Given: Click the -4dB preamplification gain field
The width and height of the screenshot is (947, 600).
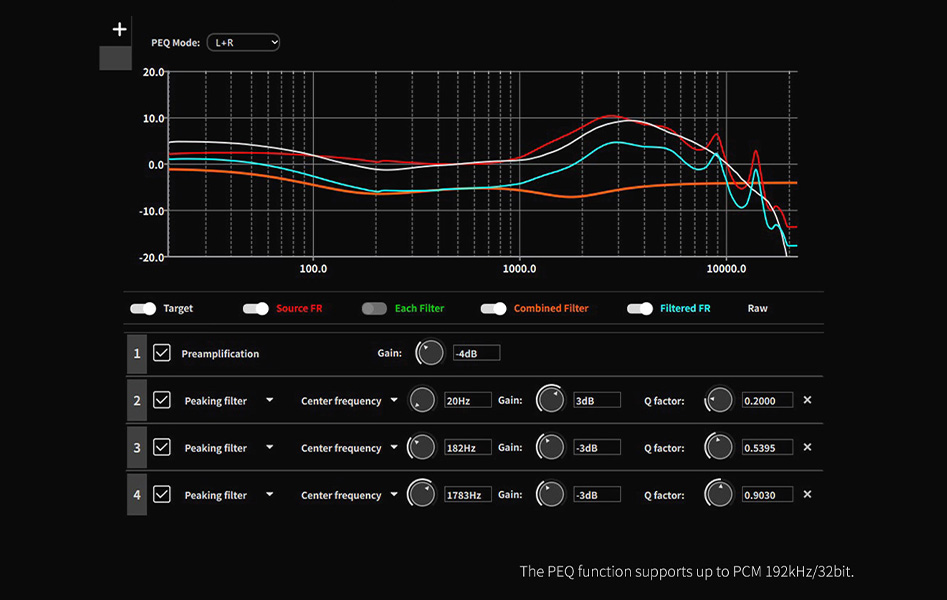Looking at the screenshot, I should (476, 352).
